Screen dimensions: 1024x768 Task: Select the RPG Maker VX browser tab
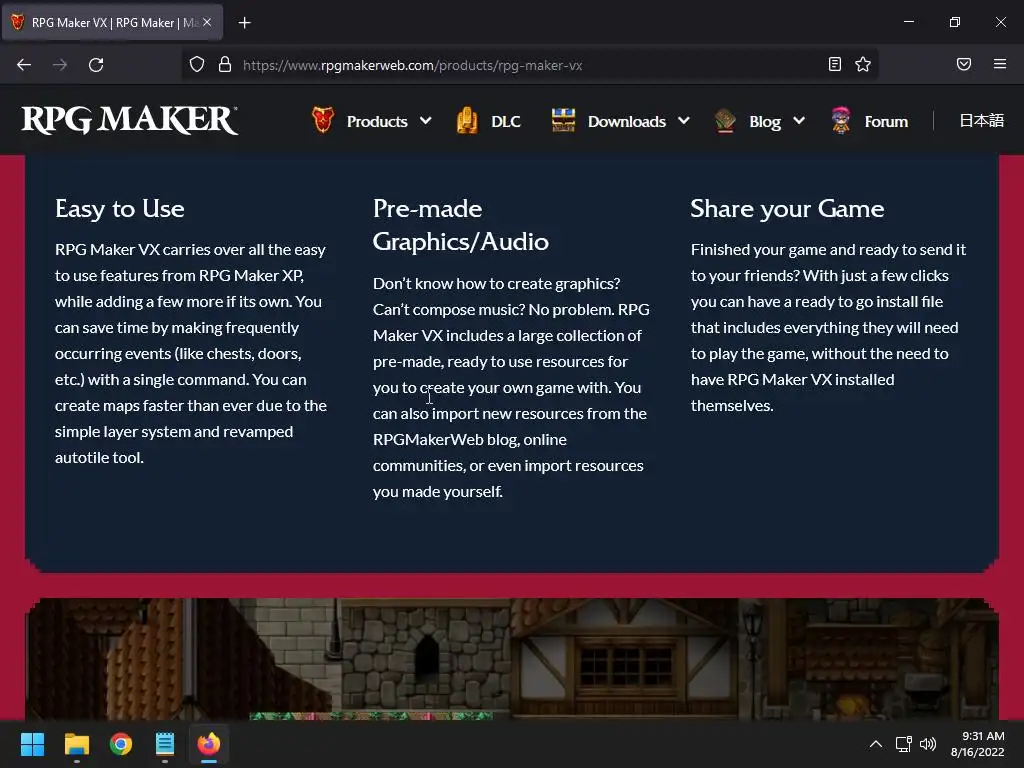(x=114, y=22)
